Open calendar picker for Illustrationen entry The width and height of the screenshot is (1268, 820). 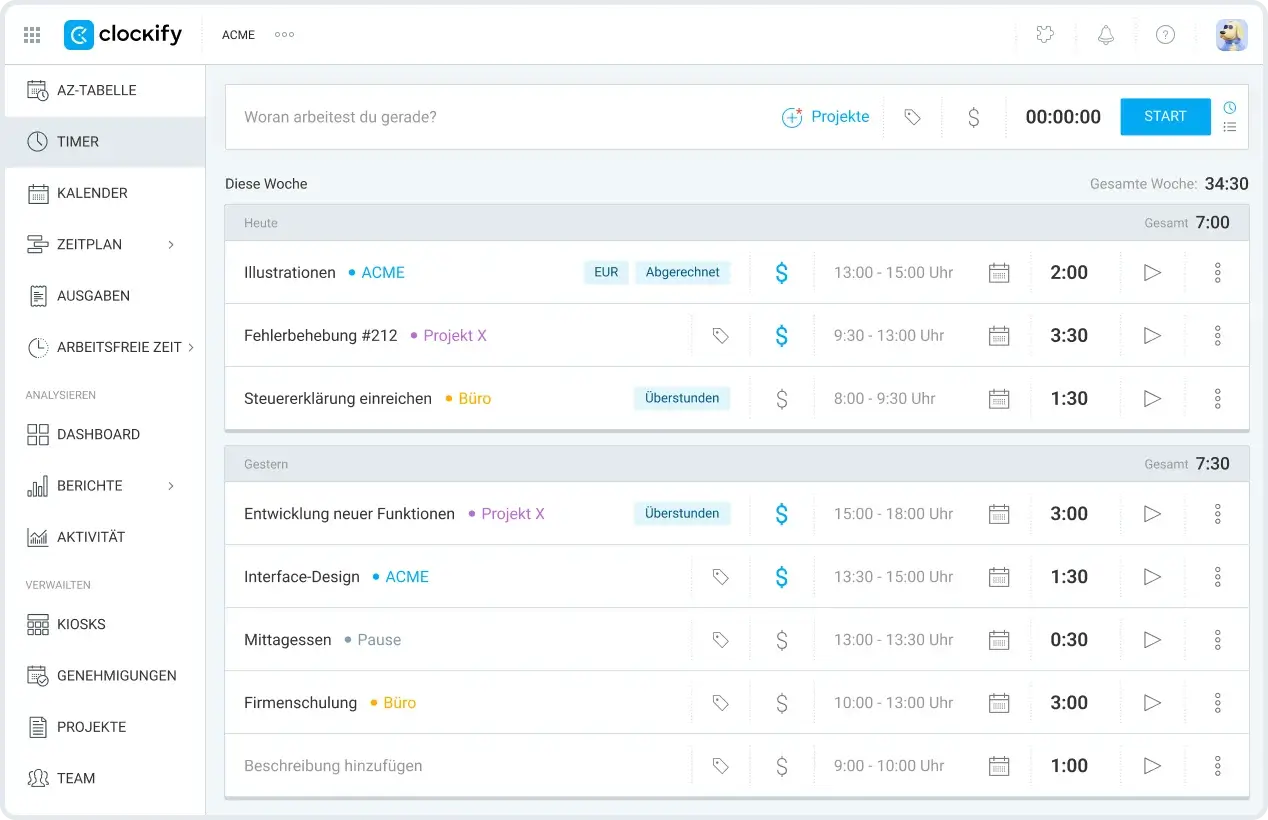999,273
